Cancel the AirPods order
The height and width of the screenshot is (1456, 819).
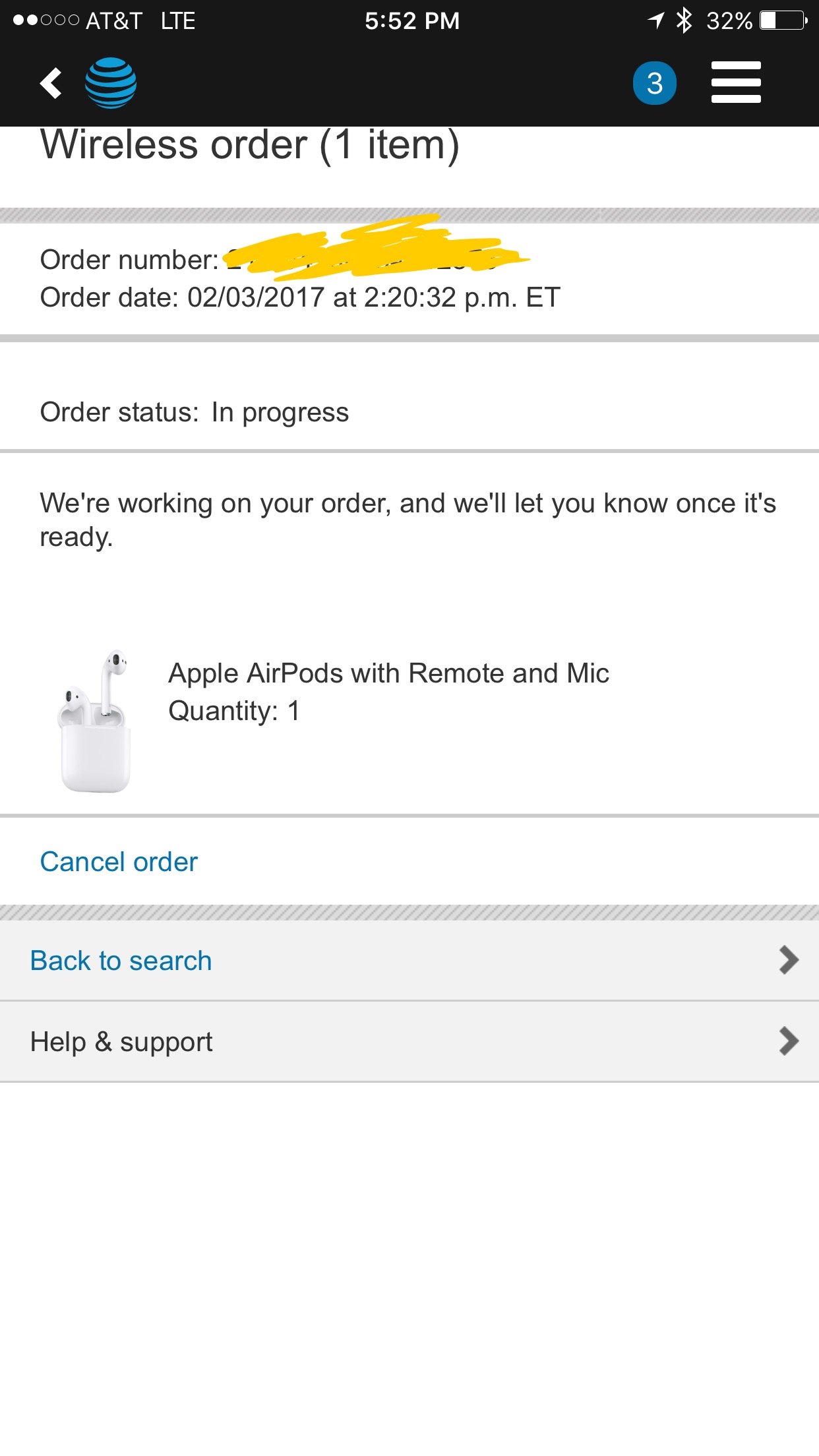pos(119,862)
